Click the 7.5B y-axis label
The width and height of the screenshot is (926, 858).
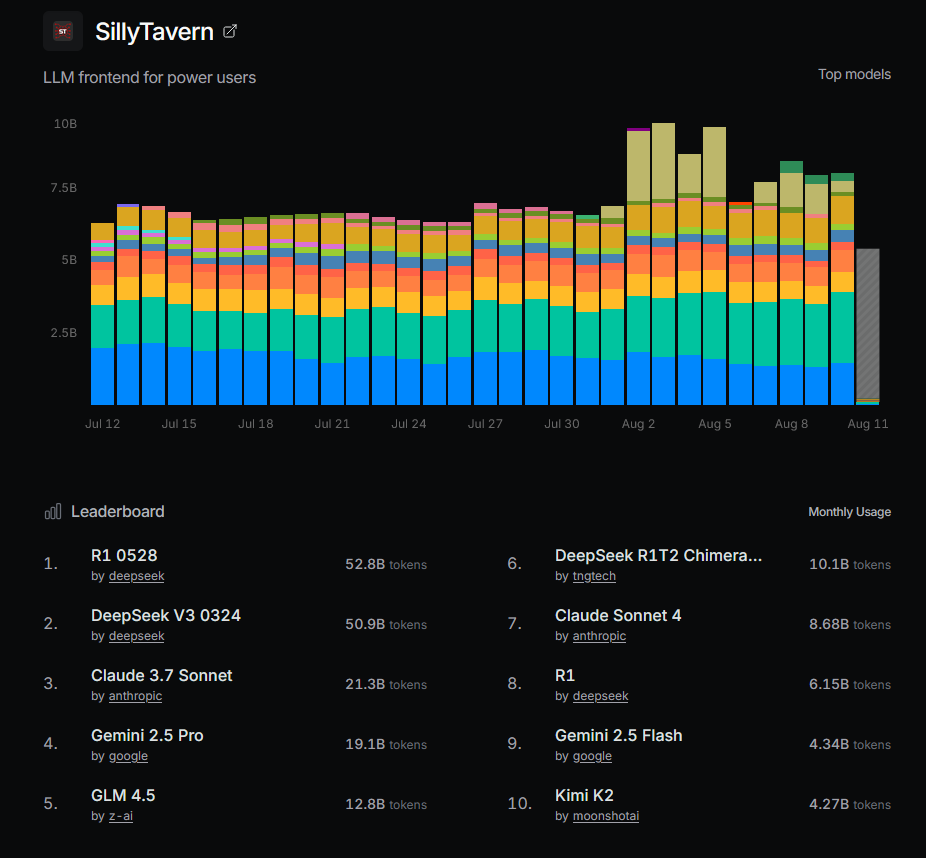point(64,188)
